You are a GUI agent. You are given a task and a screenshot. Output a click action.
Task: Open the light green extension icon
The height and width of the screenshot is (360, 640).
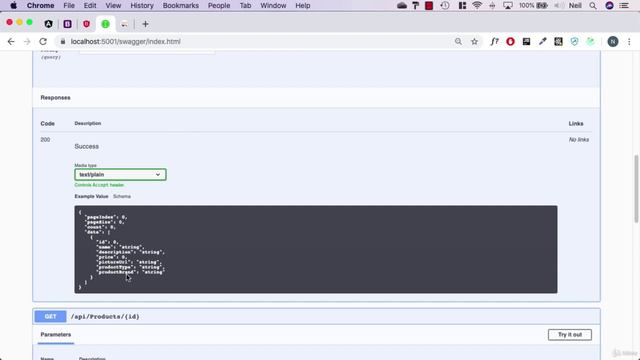click(x=590, y=42)
